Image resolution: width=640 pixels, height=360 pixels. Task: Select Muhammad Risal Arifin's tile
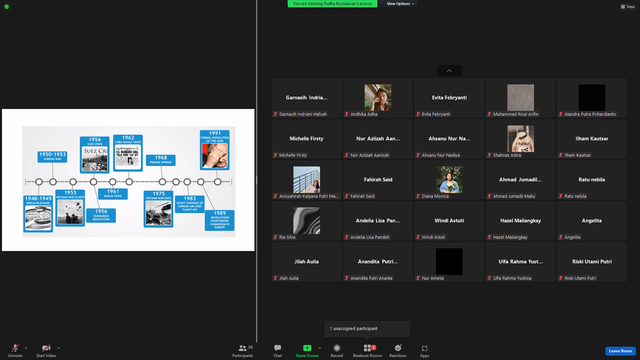tap(520, 98)
